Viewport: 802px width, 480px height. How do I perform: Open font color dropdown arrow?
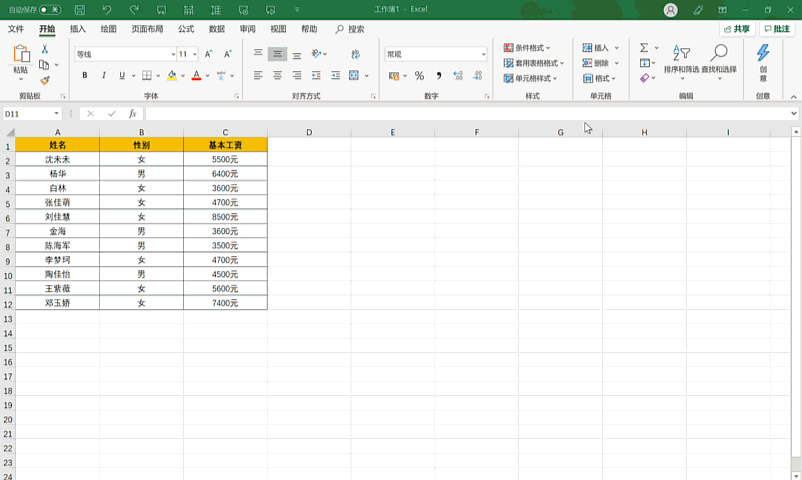[207, 76]
